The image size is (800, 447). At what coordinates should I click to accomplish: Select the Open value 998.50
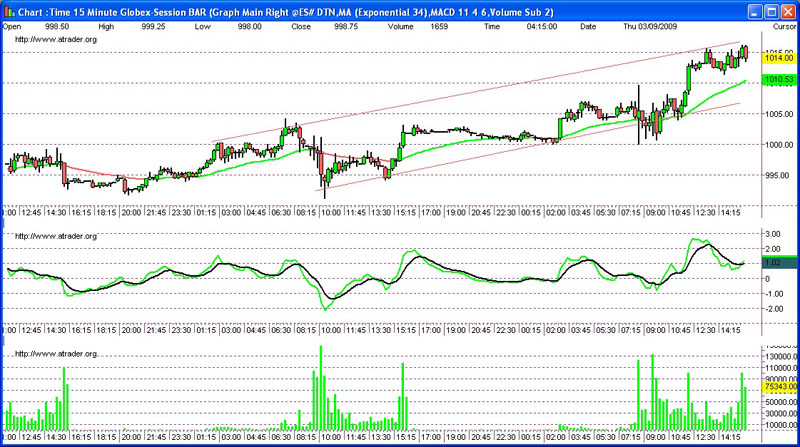[x=57, y=27]
